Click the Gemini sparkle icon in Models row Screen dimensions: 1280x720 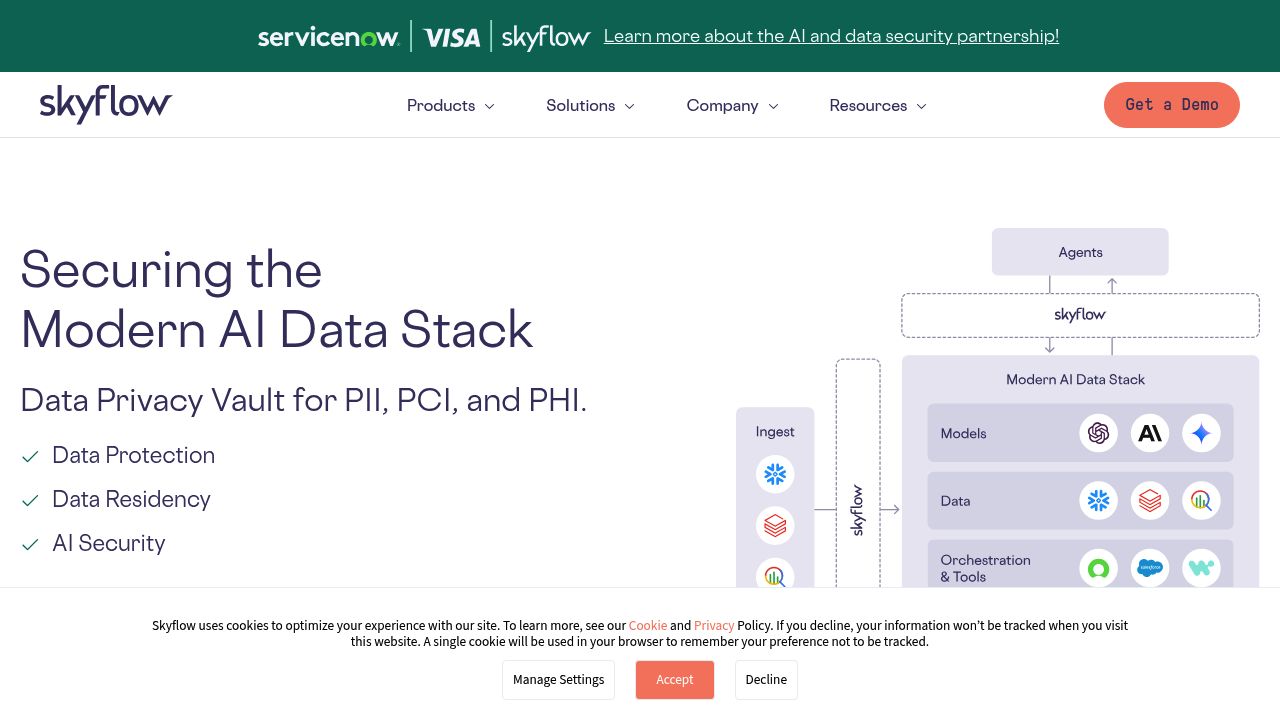[1201, 433]
